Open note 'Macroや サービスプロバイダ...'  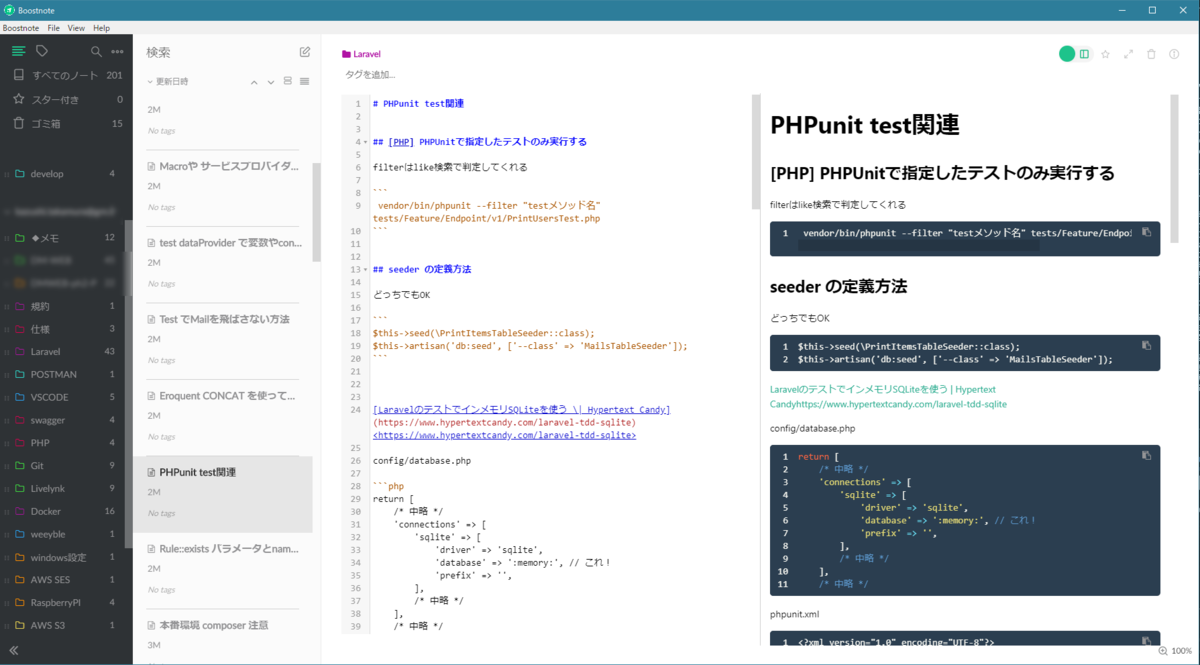pyautogui.click(x=223, y=185)
